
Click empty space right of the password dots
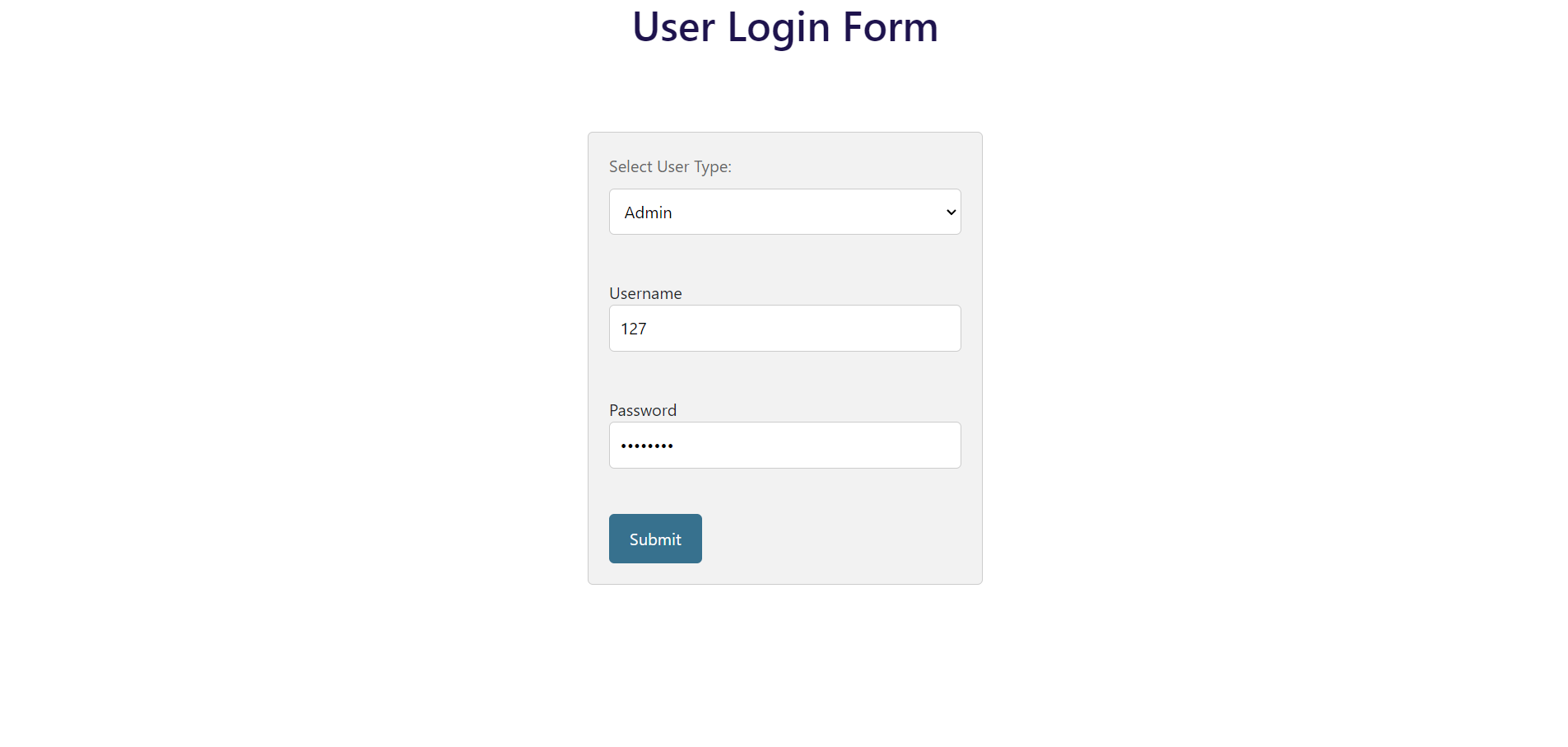(823, 446)
